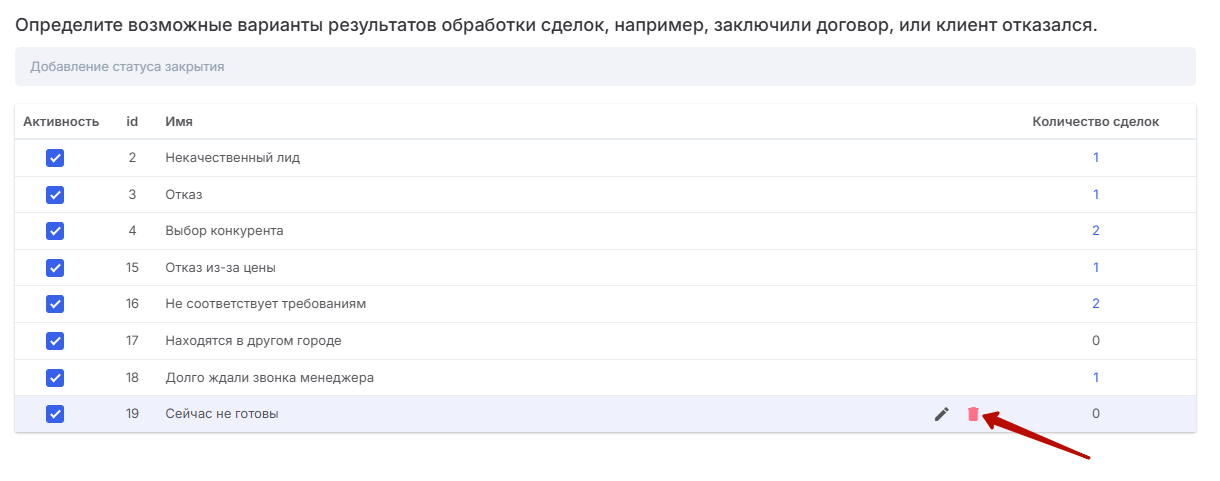The width and height of the screenshot is (1220, 481).
Task: Select the Сейчас не готовы row name
Action: tap(221, 414)
